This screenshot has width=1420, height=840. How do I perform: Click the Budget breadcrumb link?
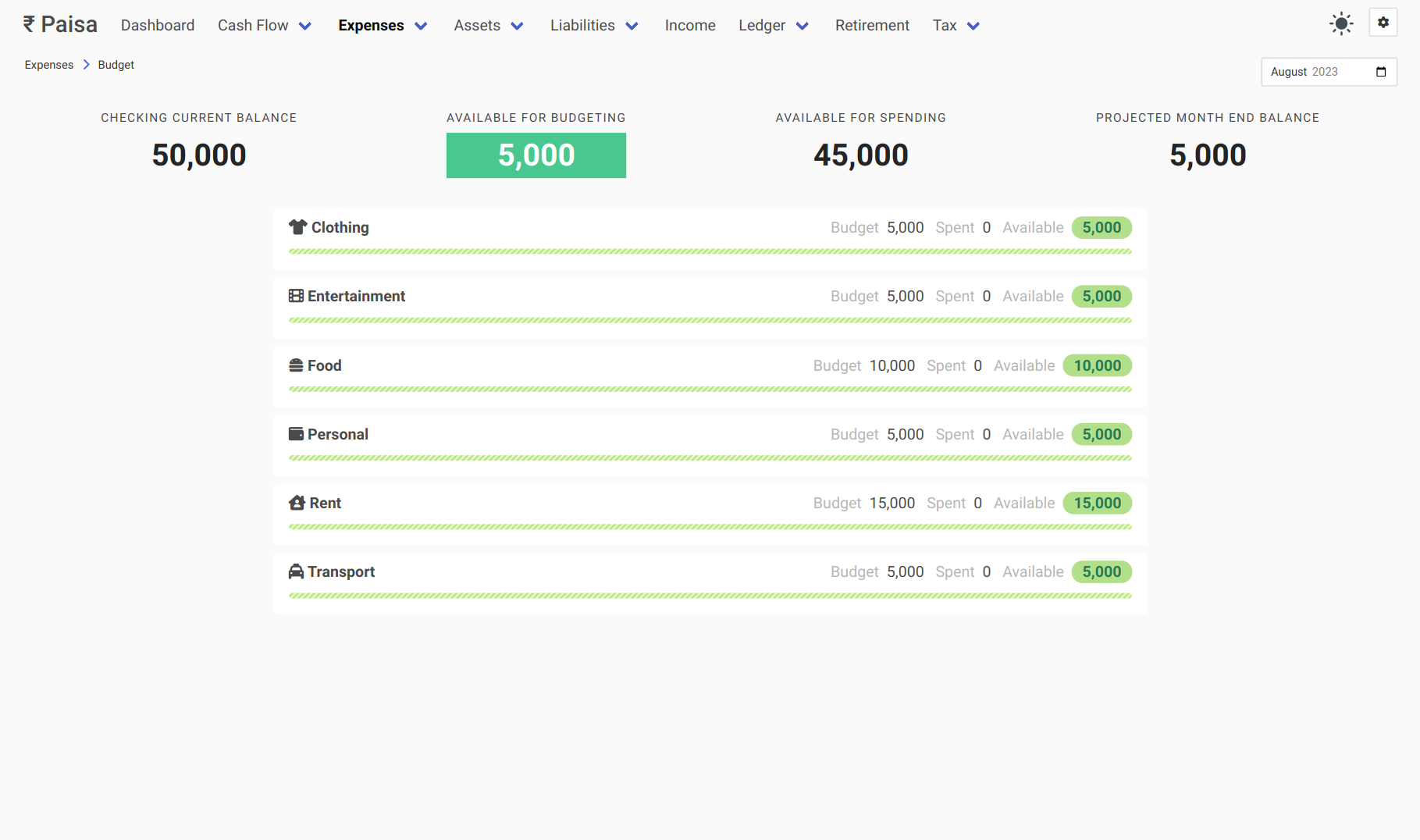coord(116,65)
